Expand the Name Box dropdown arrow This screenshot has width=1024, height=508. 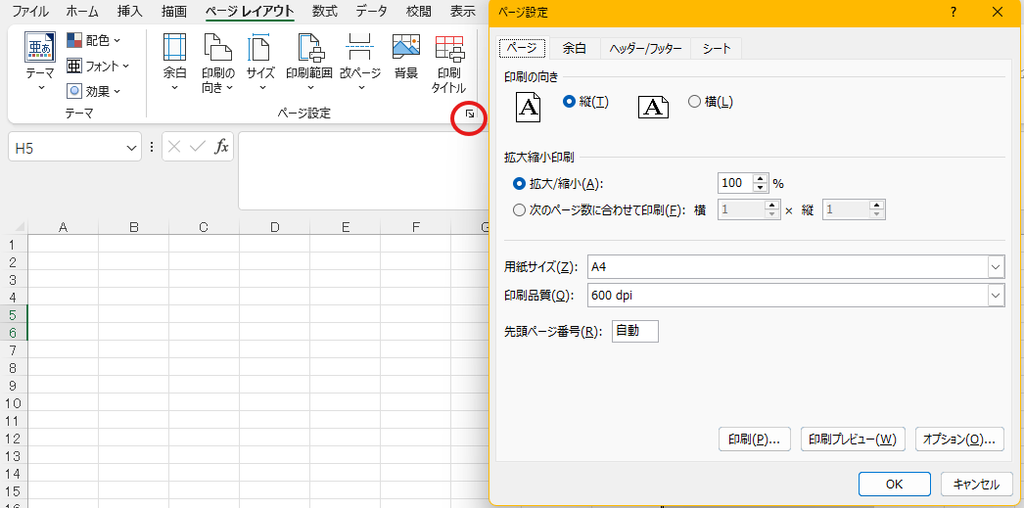(x=129, y=148)
